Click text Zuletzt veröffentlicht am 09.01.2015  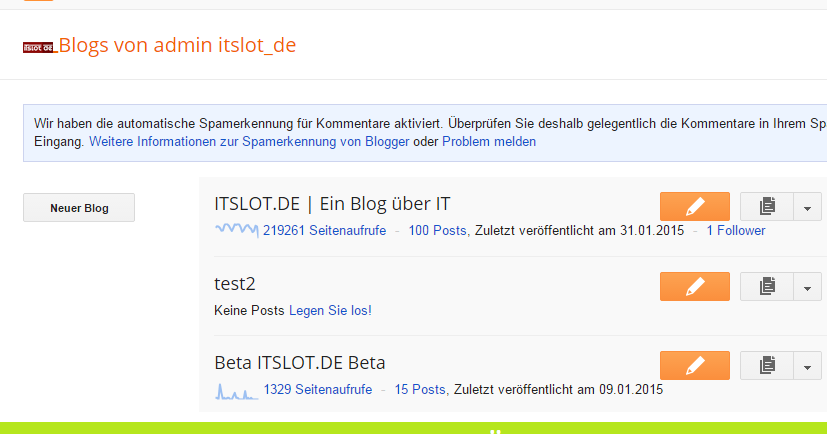(559, 389)
